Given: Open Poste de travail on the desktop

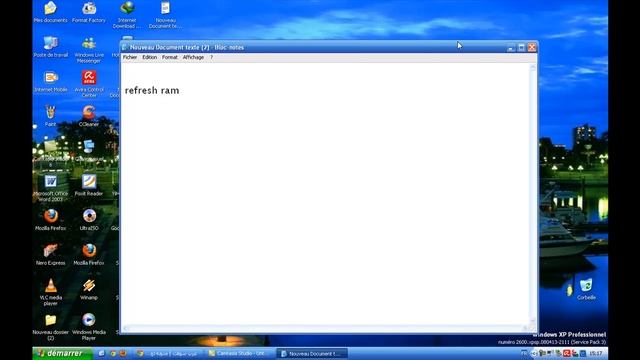Looking at the screenshot, I should click(x=51, y=47).
